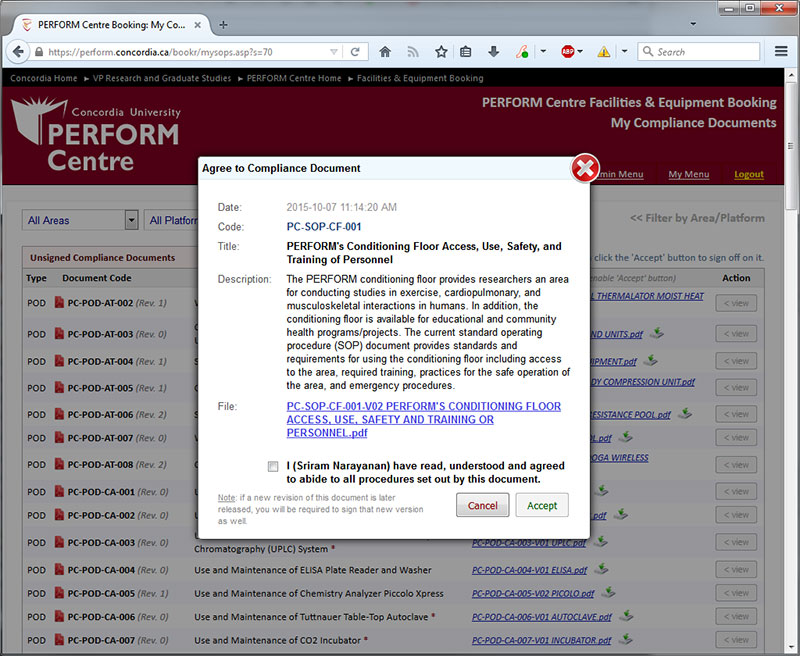This screenshot has width=800, height=656.
Task: Open the All Platforms dropdown
Action: [172, 220]
